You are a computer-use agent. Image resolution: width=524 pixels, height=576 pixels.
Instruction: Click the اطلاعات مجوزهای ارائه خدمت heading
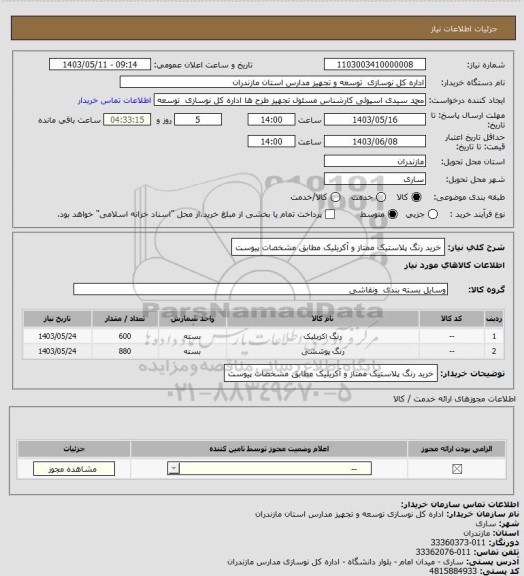coord(455,399)
